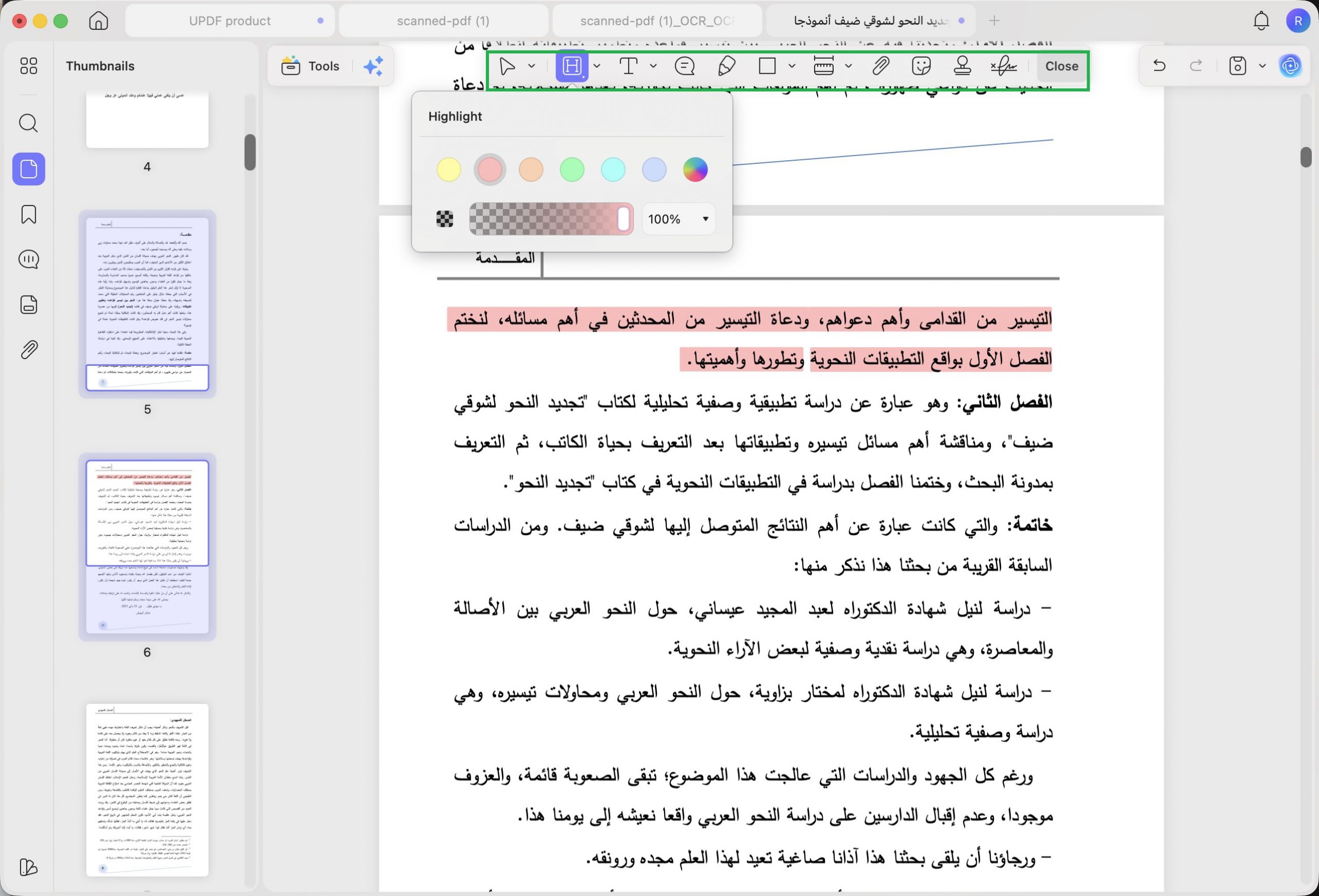The width and height of the screenshot is (1319, 896).
Task: Select the rectangle shape tool
Action: tap(767, 66)
